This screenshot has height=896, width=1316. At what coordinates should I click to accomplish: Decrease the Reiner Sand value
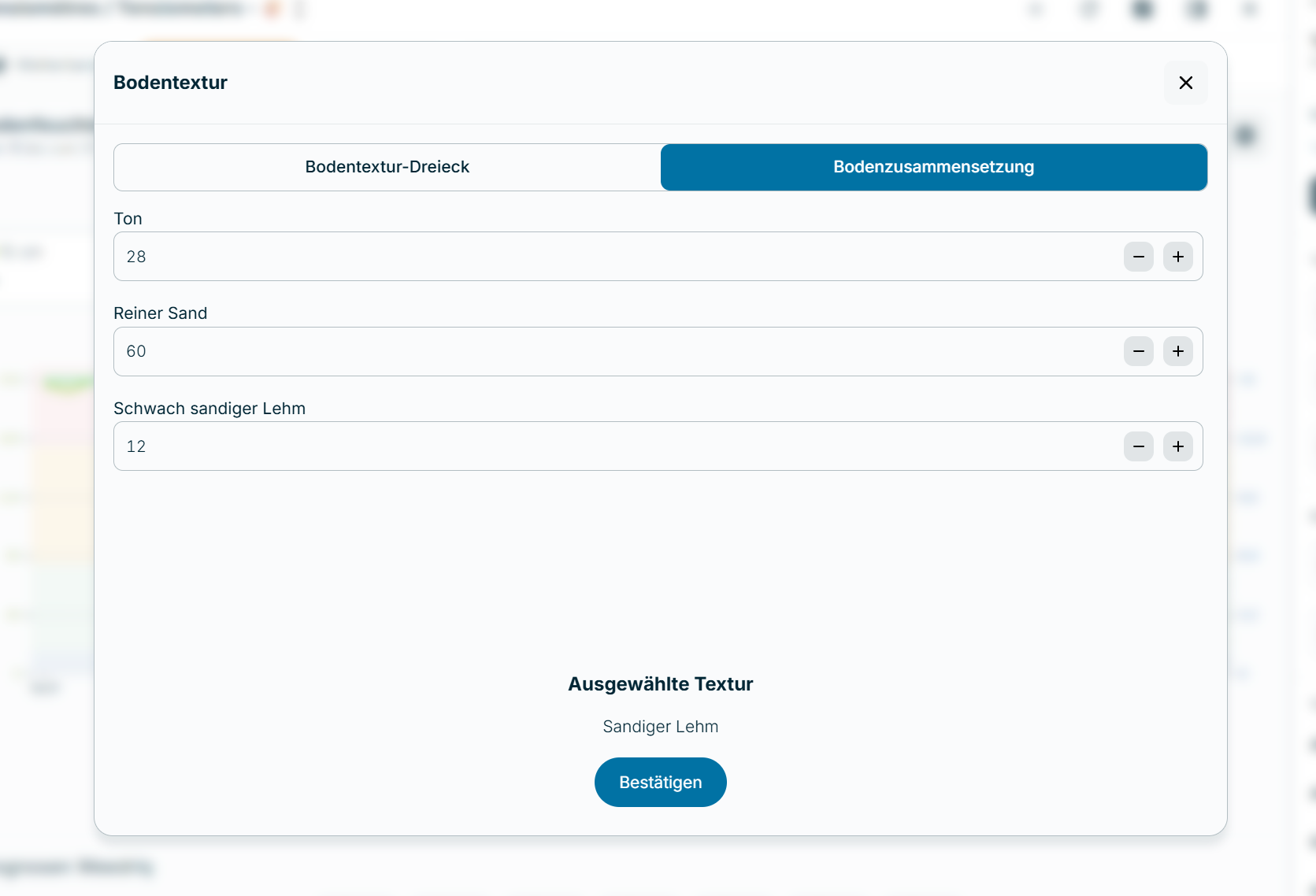[1138, 351]
